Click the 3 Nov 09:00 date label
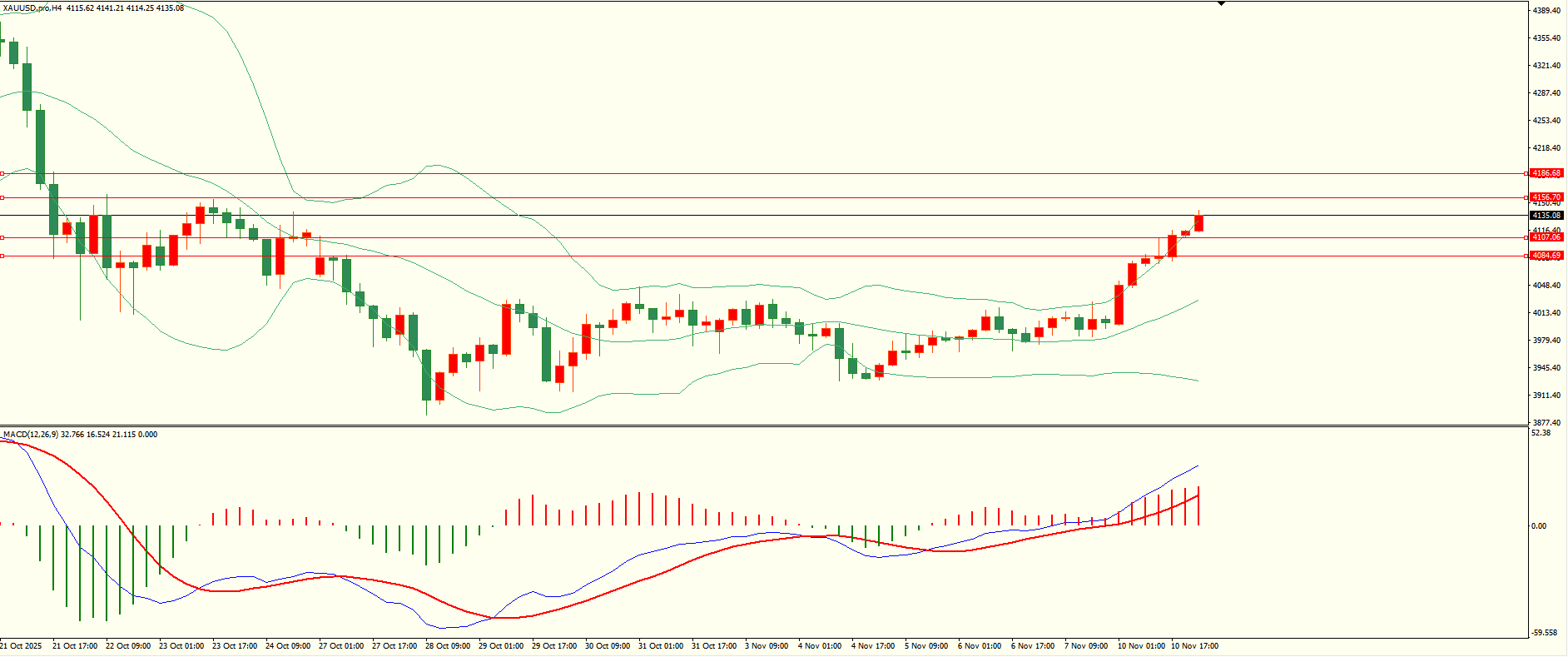The image size is (1568, 657). [x=767, y=646]
